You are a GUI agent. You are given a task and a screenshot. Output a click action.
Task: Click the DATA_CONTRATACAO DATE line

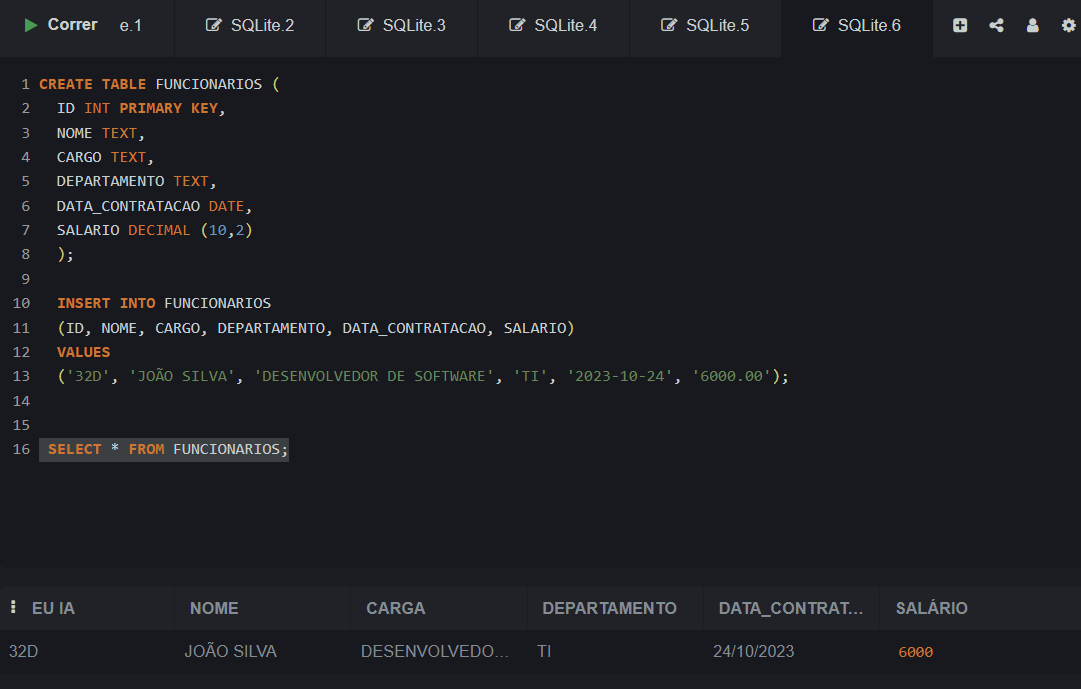(x=154, y=206)
